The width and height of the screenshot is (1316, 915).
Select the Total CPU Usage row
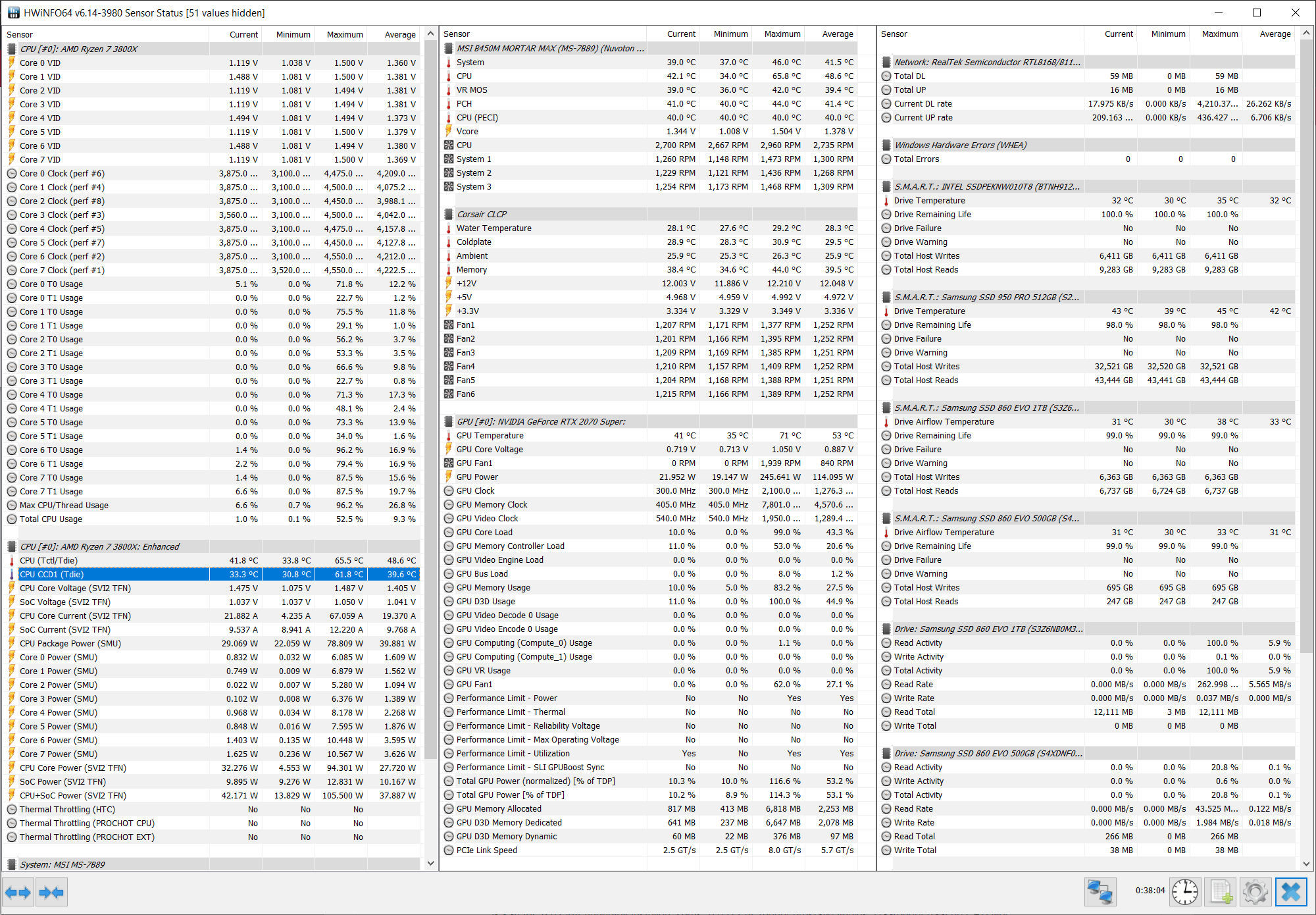212,519
